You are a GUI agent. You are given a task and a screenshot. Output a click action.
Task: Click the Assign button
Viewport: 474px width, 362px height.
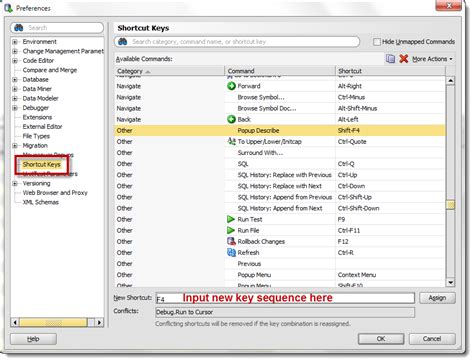[437, 298]
